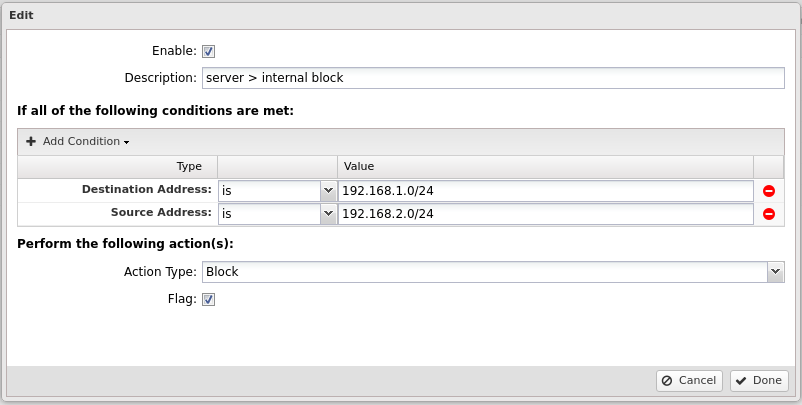Click the Edit dialog title

pos(21,15)
